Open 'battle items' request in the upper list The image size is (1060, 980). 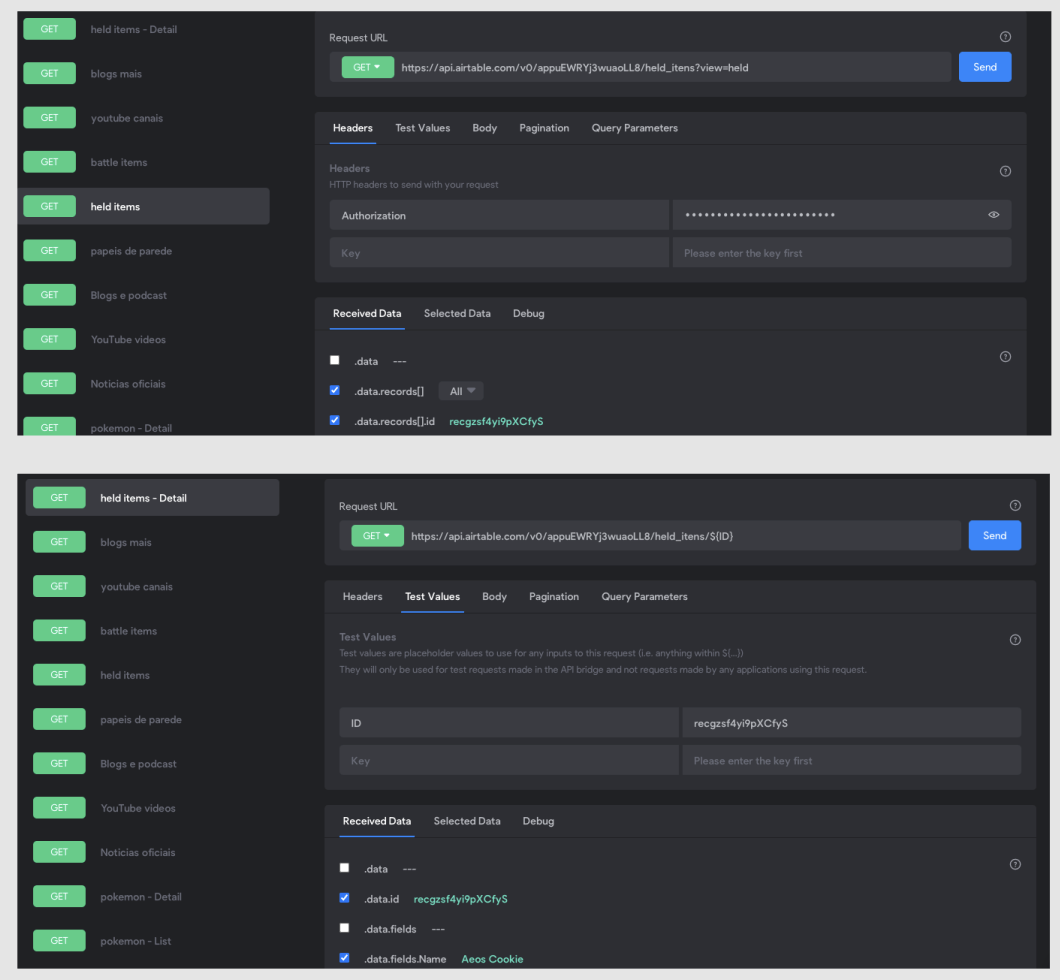[x=118, y=162]
